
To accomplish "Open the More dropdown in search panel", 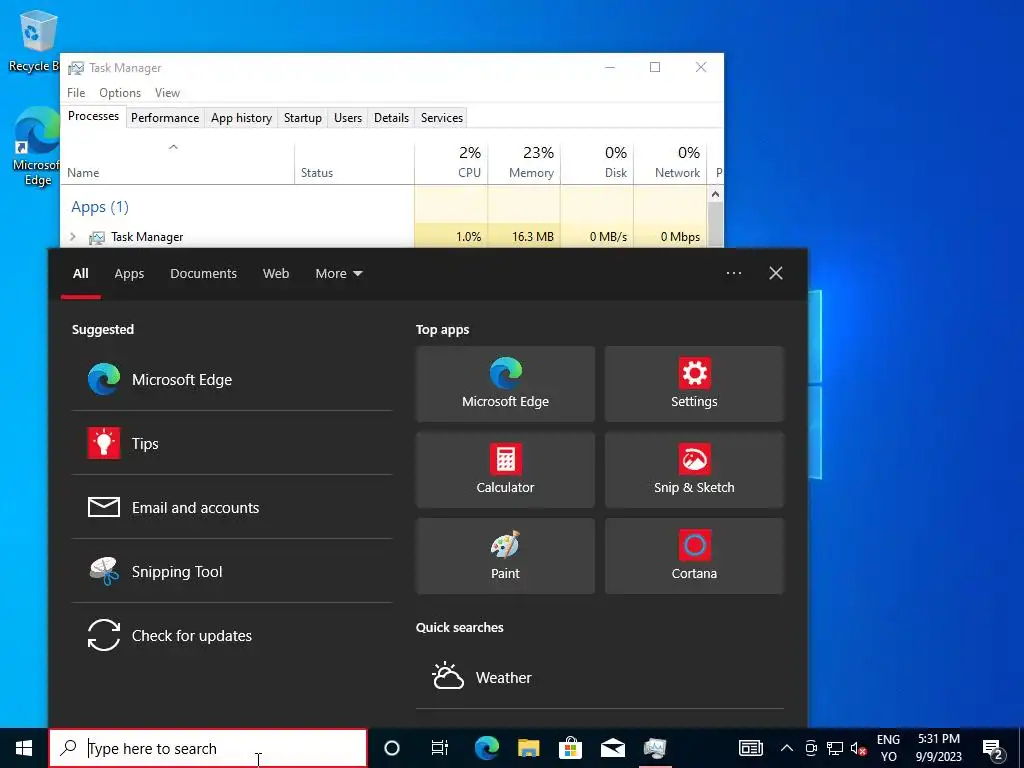I will (338, 274).
